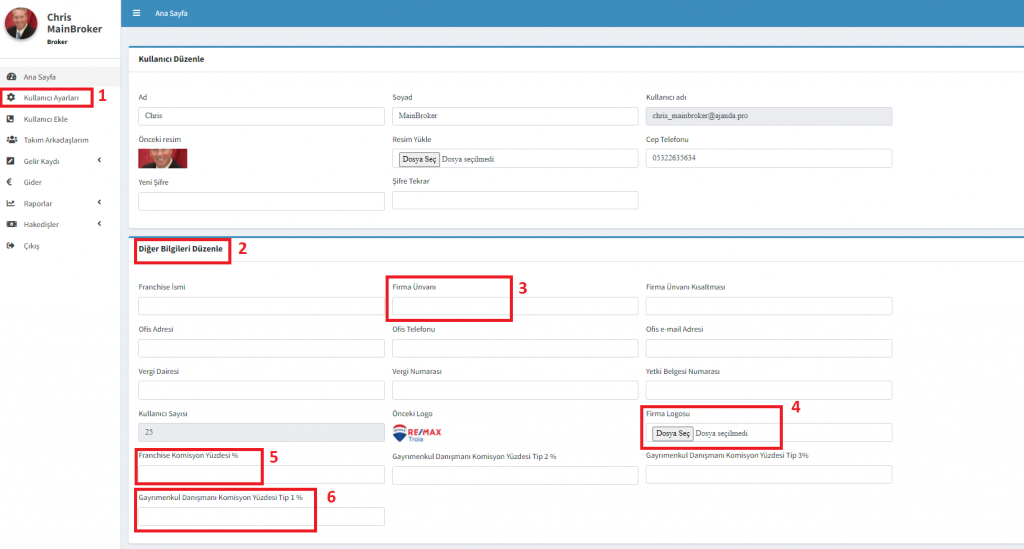Expand the Raporlar submenu arrow
This screenshot has height=549, width=1024.
pyautogui.click(x=98, y=203)
